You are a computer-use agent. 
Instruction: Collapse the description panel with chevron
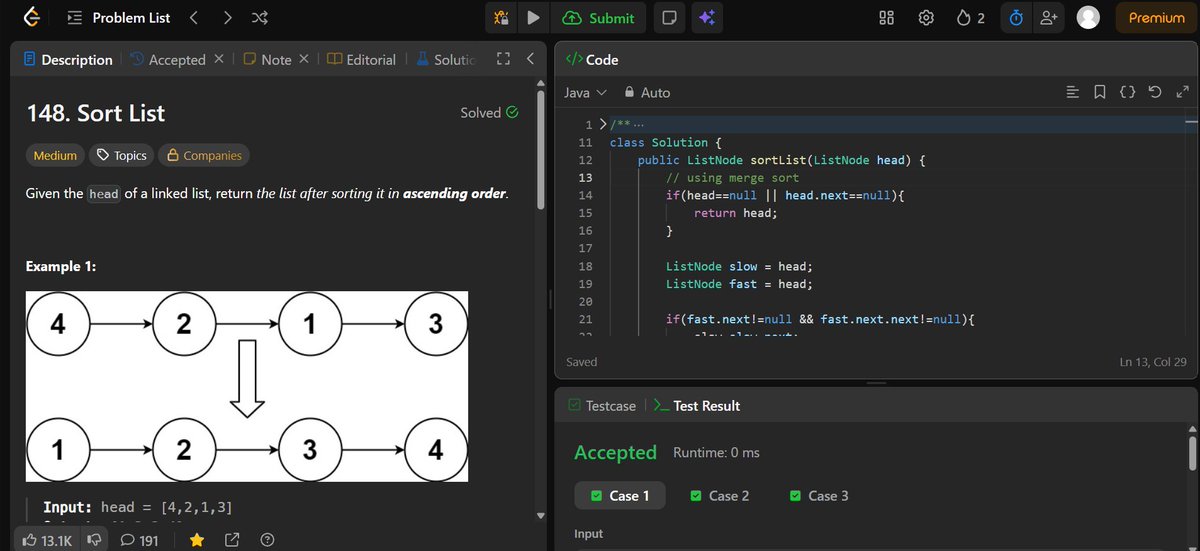click(x=530, y=60)
